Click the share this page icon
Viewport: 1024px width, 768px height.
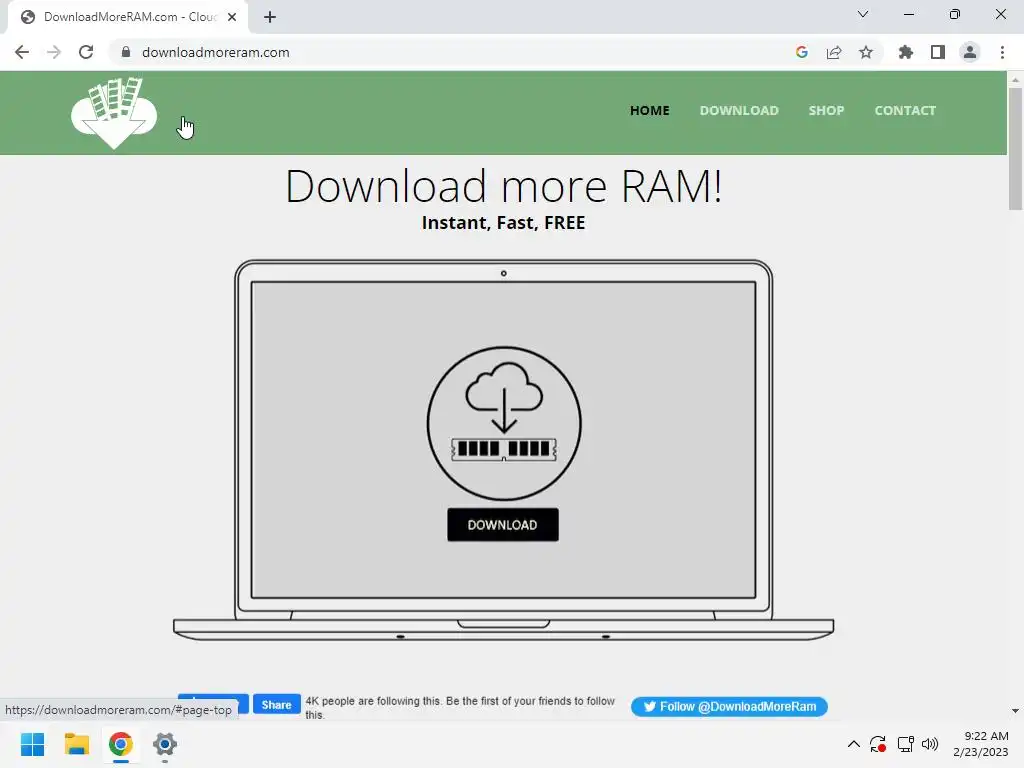(834, 52)
